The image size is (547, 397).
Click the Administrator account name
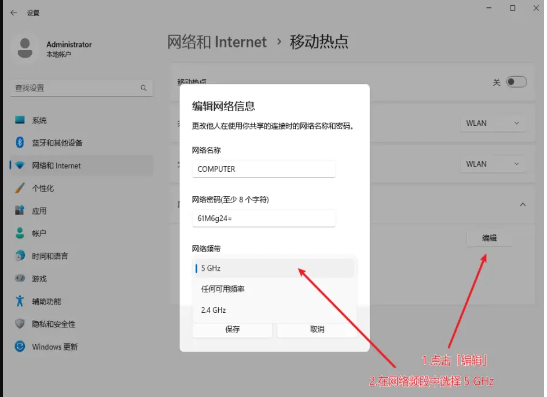[69, 45]
